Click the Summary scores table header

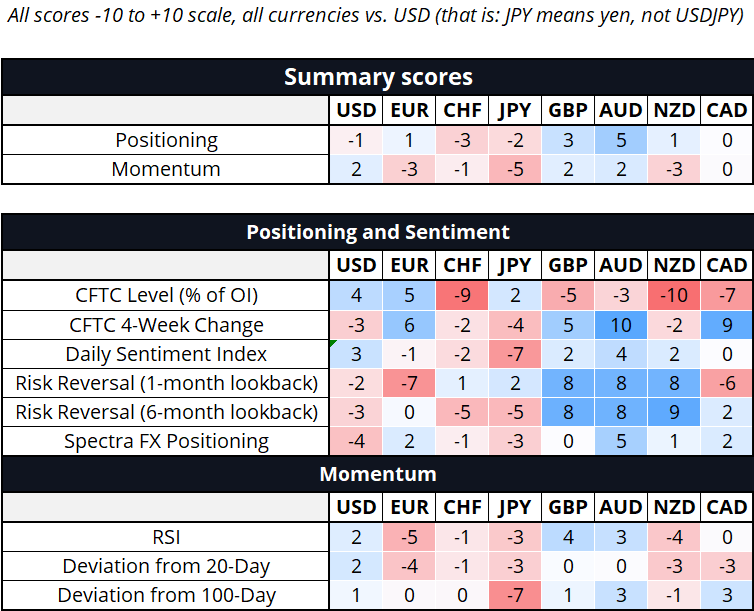coord(377,77)
